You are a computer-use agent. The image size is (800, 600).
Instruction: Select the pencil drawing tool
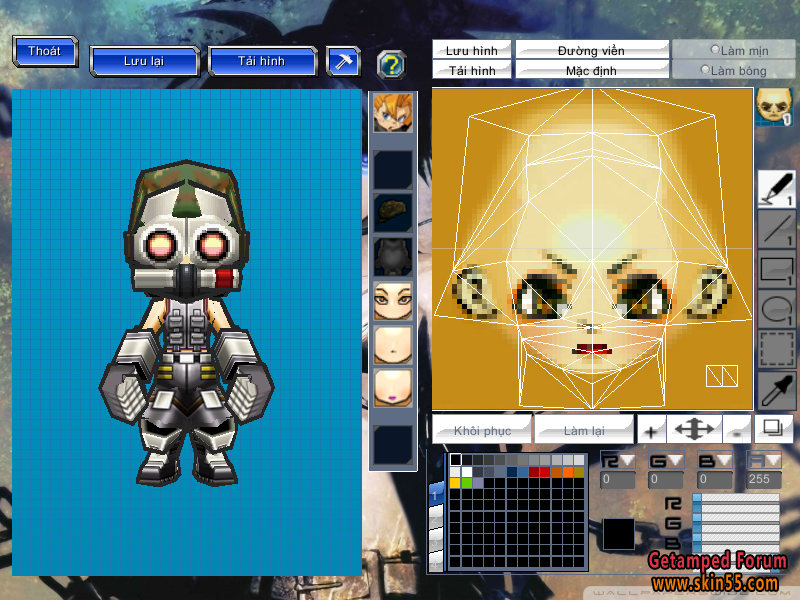click(x=776, y=189)
